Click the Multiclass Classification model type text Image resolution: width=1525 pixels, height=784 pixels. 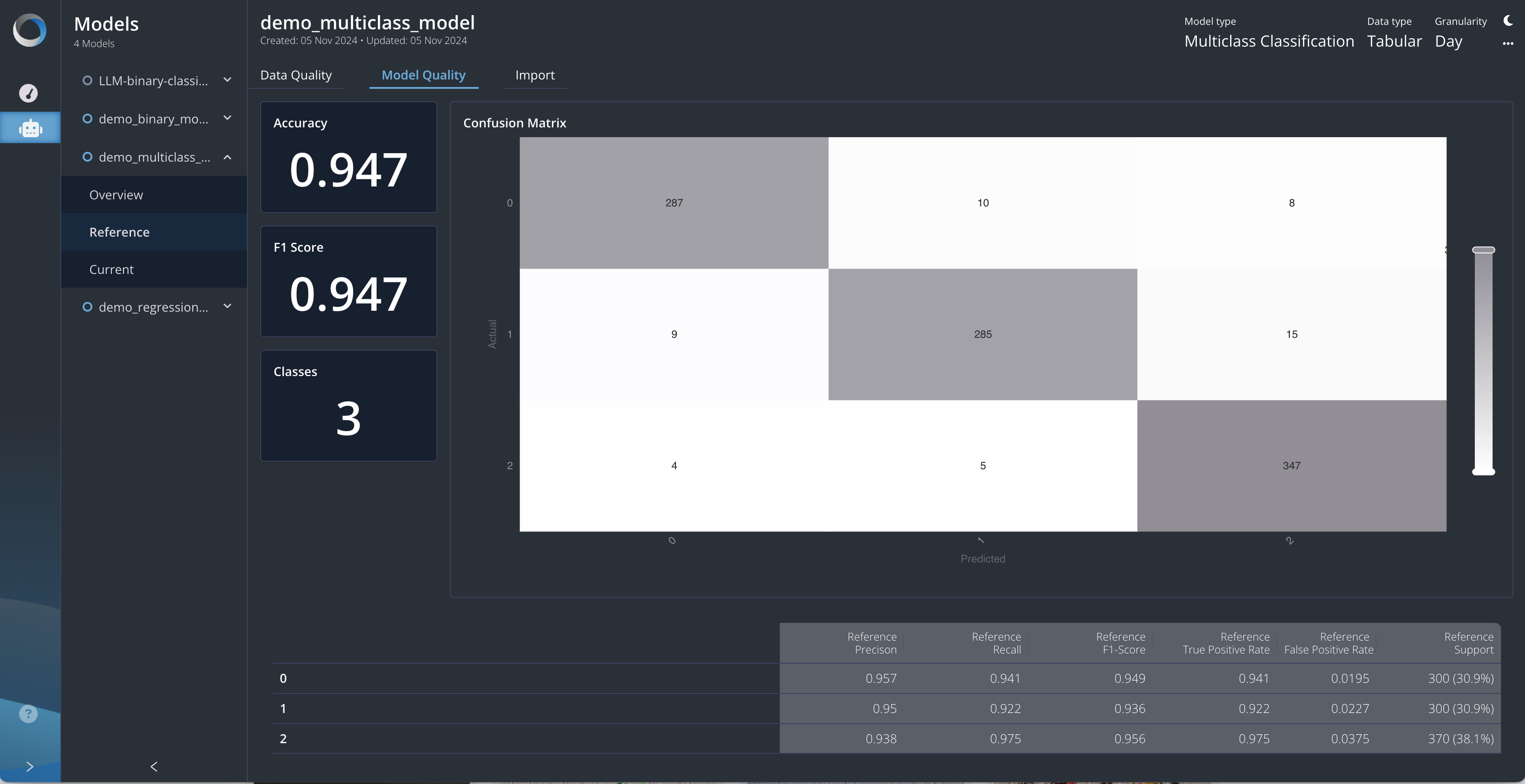pyautogui.click(x=1269, y=41)
